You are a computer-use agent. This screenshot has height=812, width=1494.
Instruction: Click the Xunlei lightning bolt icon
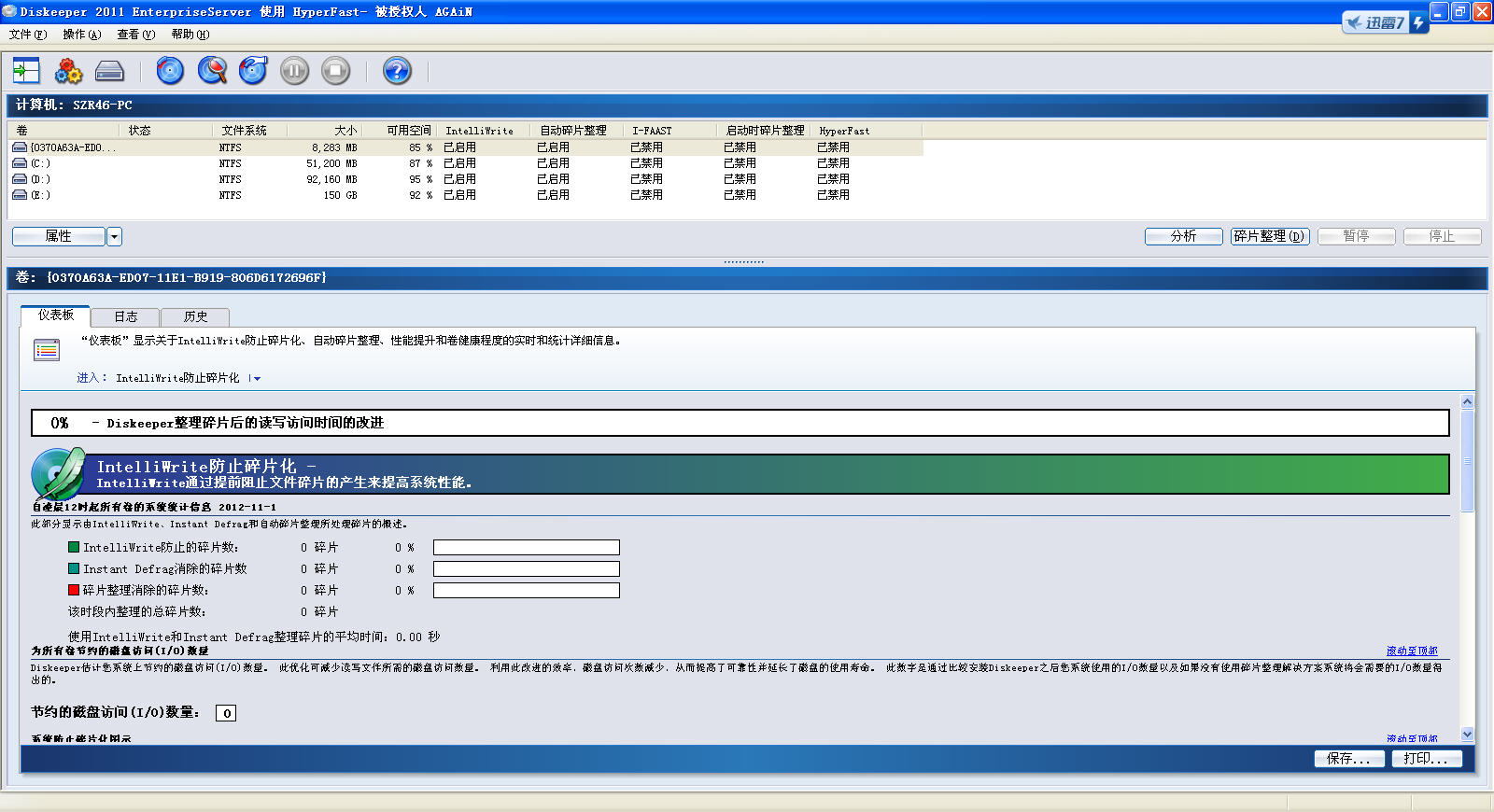click(x=1418, y=22)
